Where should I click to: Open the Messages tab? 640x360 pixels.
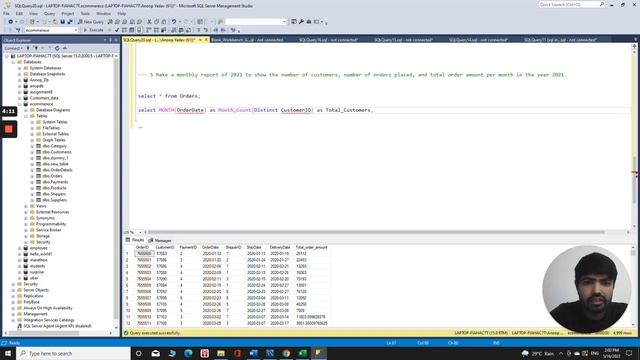pos(160,240)
